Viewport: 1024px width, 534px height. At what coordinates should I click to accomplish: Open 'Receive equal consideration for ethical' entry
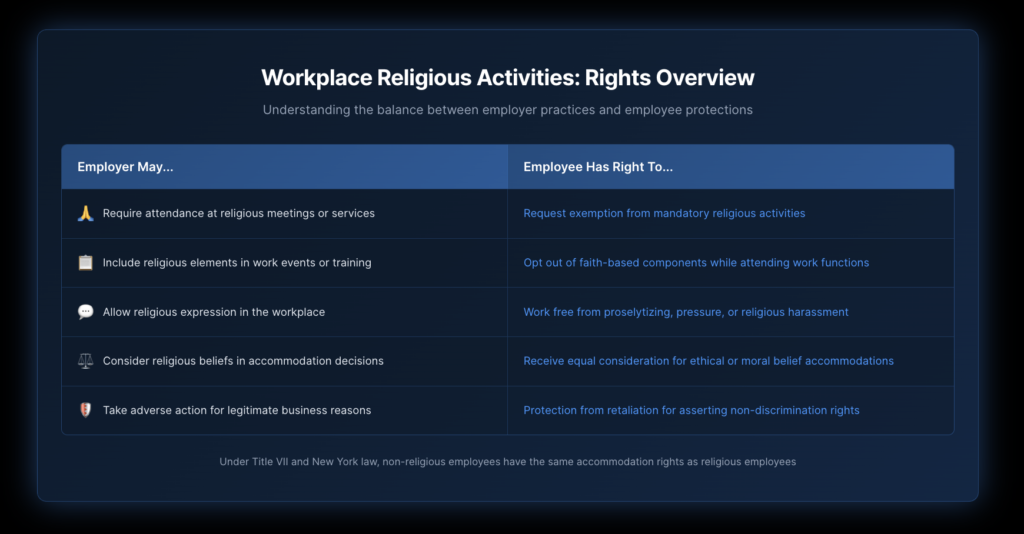coord(709,361)
